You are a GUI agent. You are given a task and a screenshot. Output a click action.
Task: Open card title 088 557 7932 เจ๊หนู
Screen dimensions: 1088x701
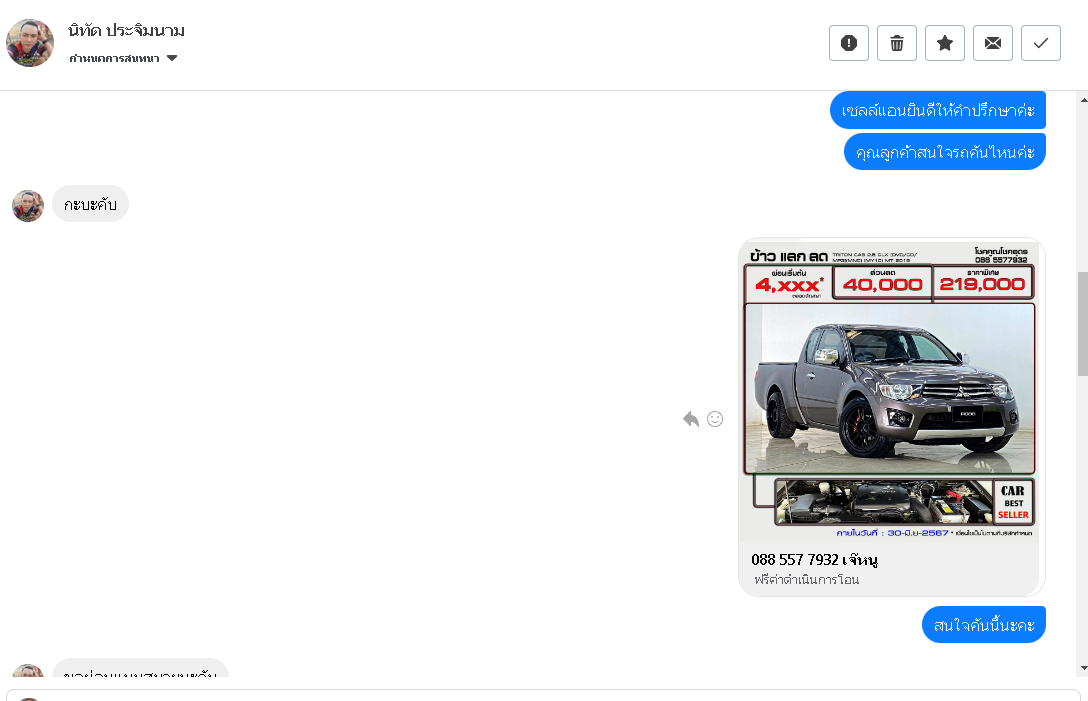[x=814, y=559]
